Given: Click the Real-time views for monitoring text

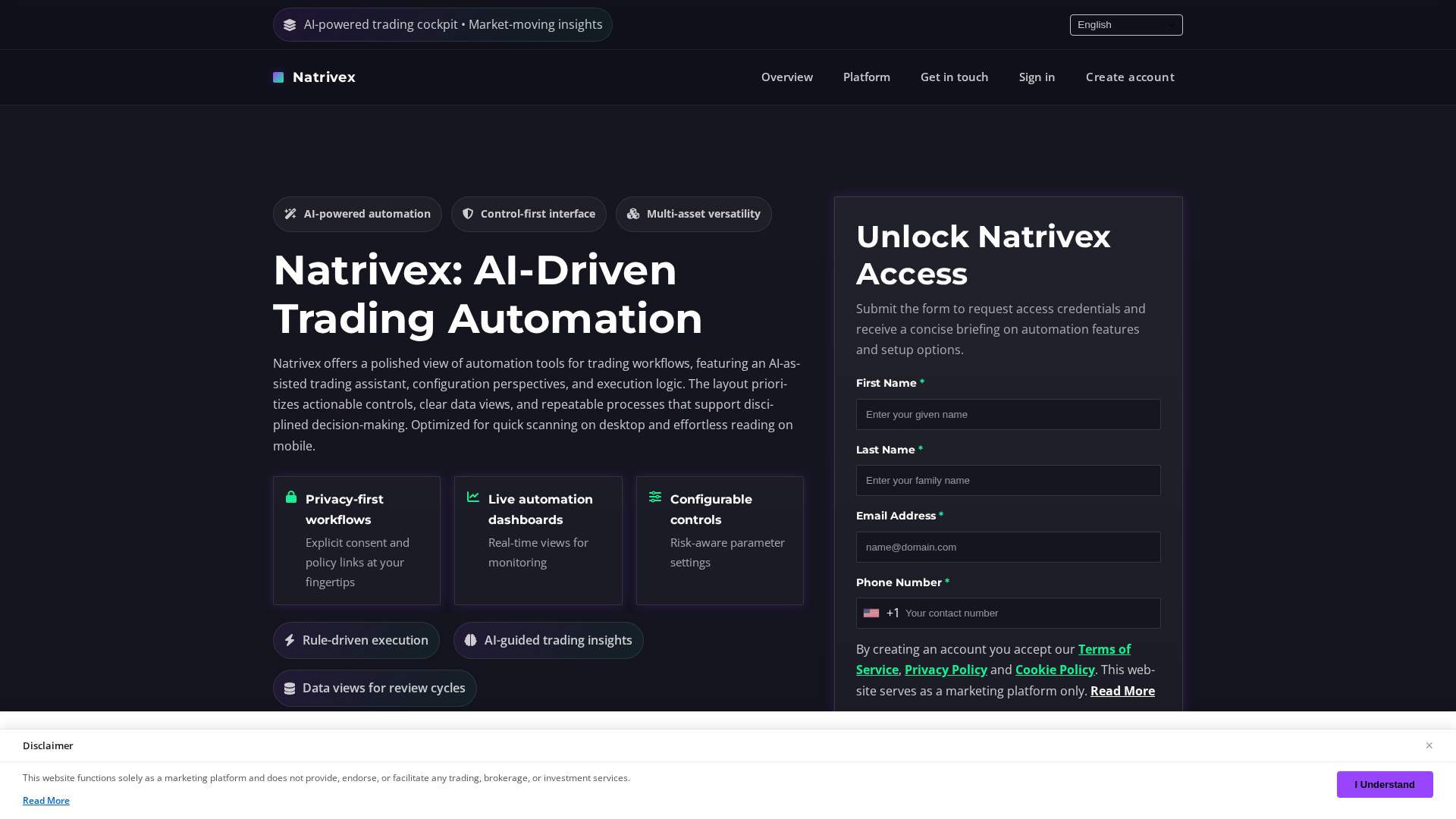Looking at the screenshot, I should 538,552.
